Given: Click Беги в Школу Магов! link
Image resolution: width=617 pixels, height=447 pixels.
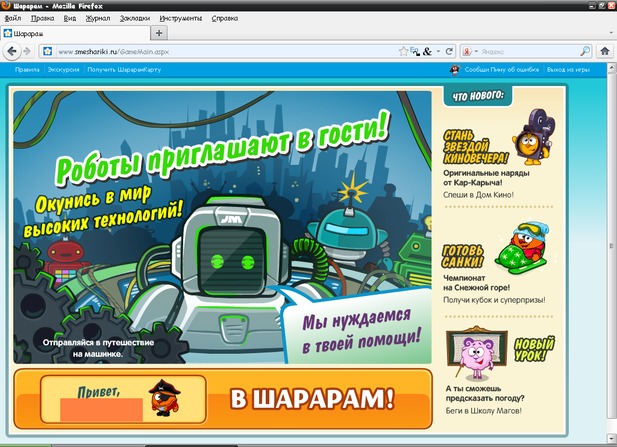Looking at the screenshot, I should pyautogui.click(x=484, y=410).
